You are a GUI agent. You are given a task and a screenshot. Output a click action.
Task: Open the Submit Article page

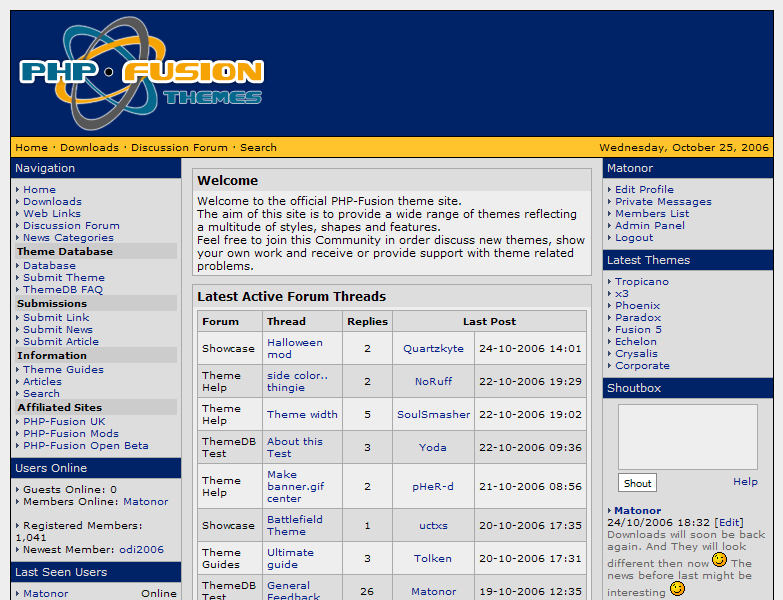tap(61, 341)
